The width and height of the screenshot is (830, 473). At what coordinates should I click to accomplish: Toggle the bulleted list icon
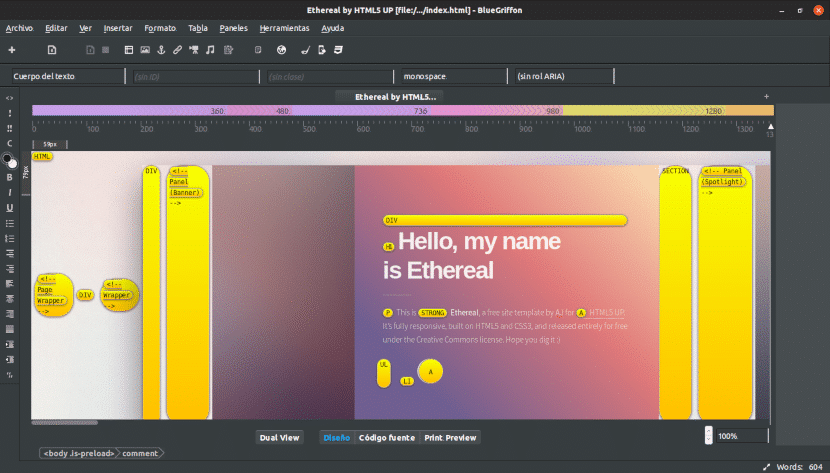(10, 223)
